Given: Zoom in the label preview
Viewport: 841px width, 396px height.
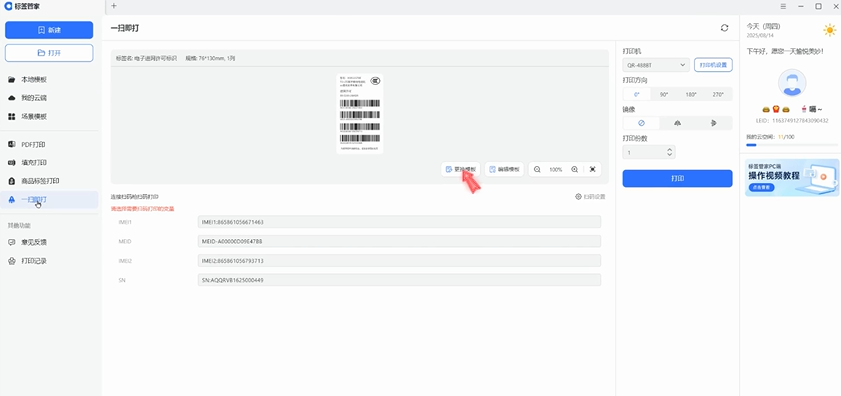Looking at the screenshot, I should pyautogui.click(x=574, y=169).
